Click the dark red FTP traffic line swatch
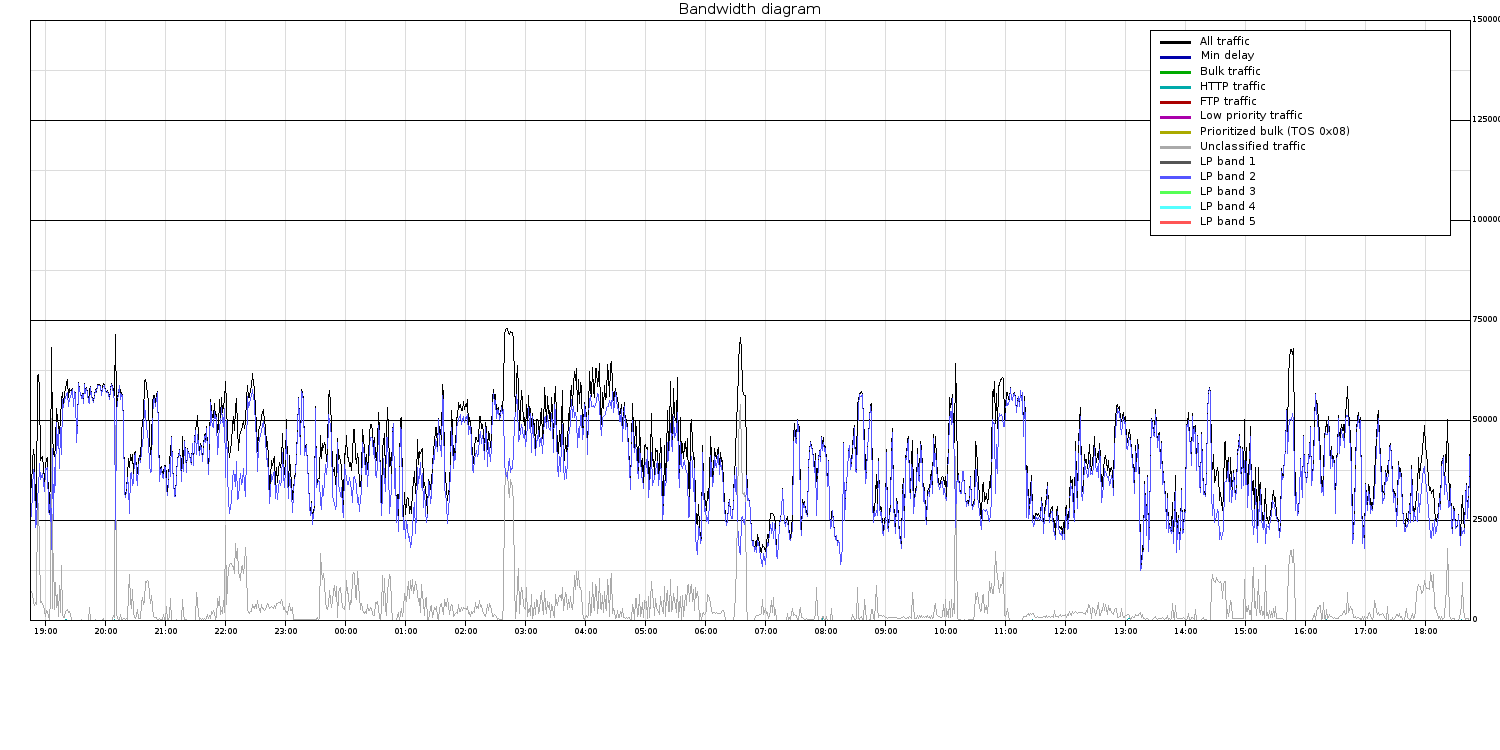 [1175, 102]
